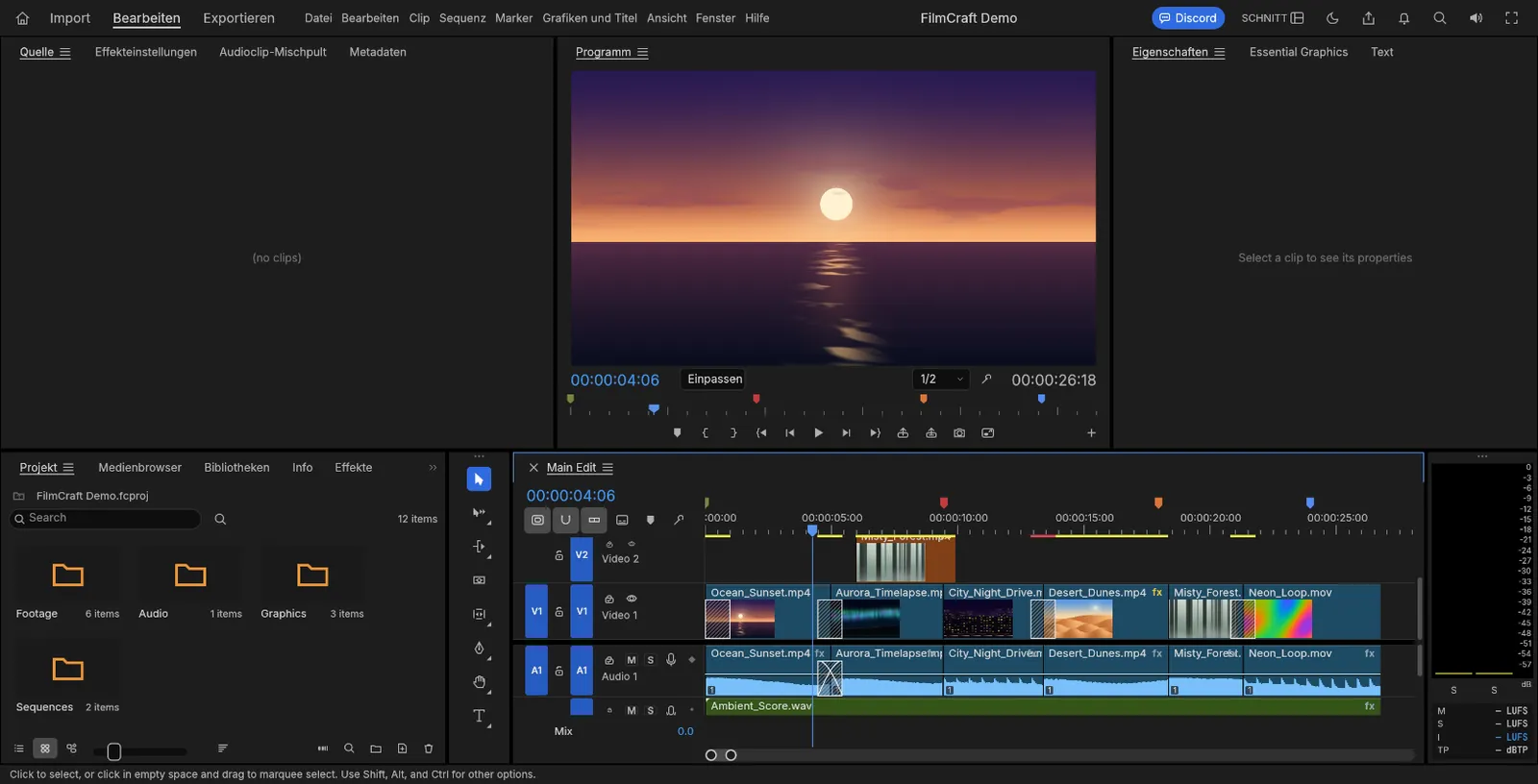Viewport: 1538px width, 784px height.
Task: Switch to the Essential Graphics tab
Action: 1299,53
